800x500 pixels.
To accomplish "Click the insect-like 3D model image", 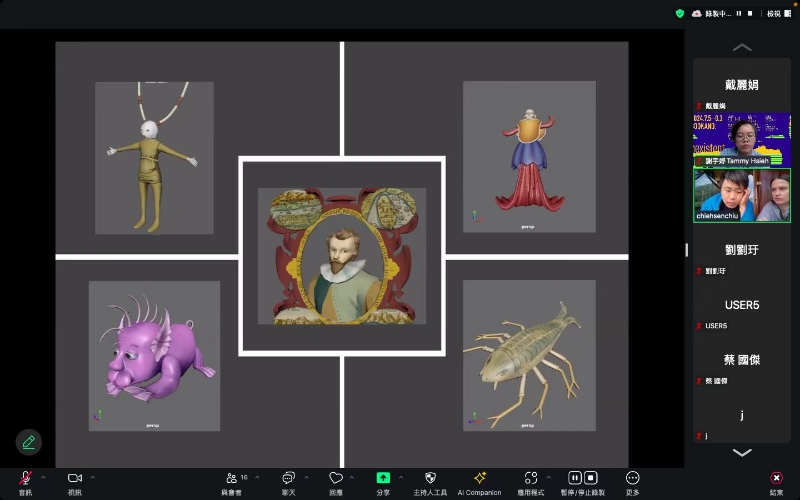I will 529,356.
